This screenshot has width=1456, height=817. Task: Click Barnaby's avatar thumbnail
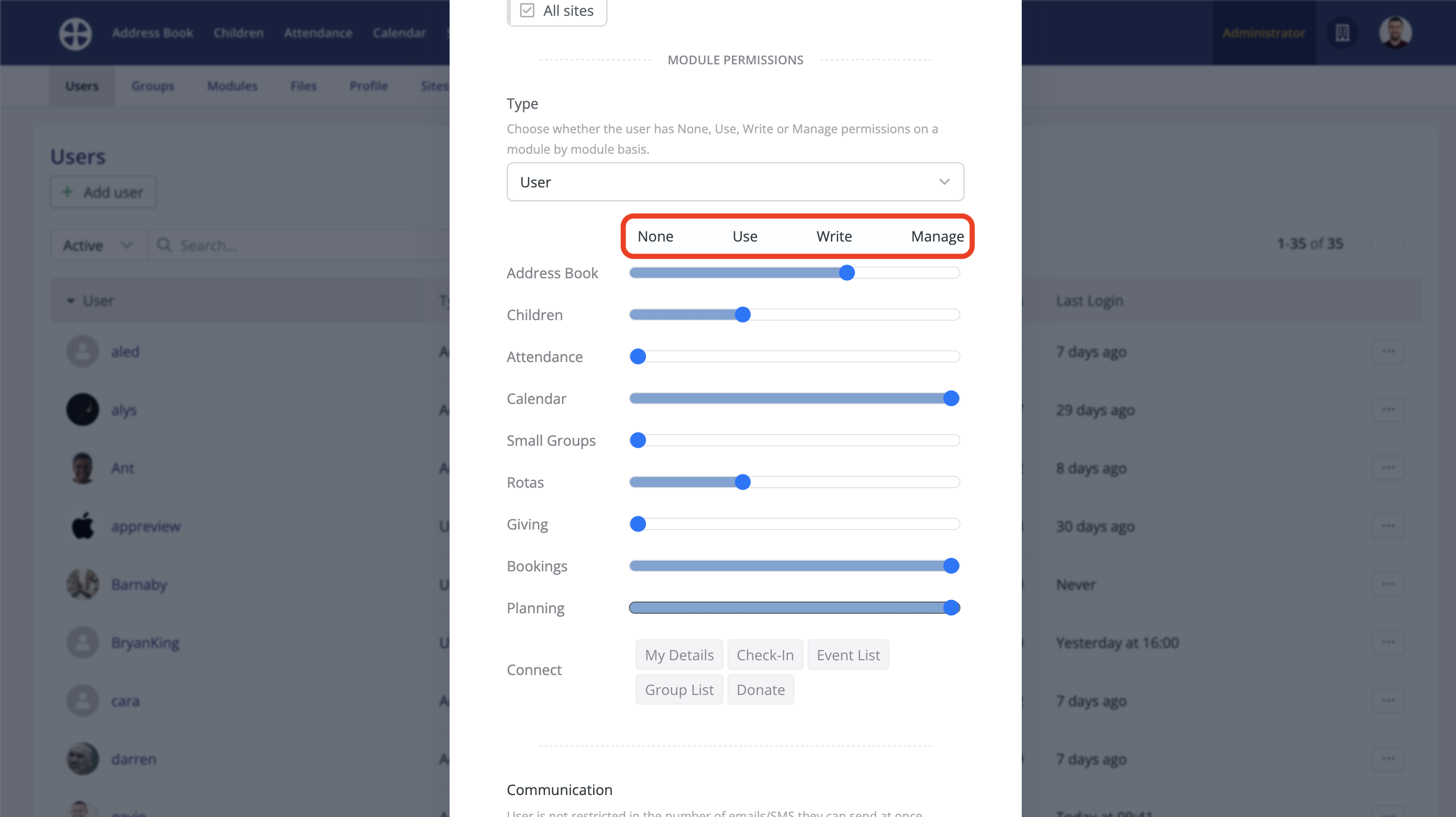click(x=83, y=584)
